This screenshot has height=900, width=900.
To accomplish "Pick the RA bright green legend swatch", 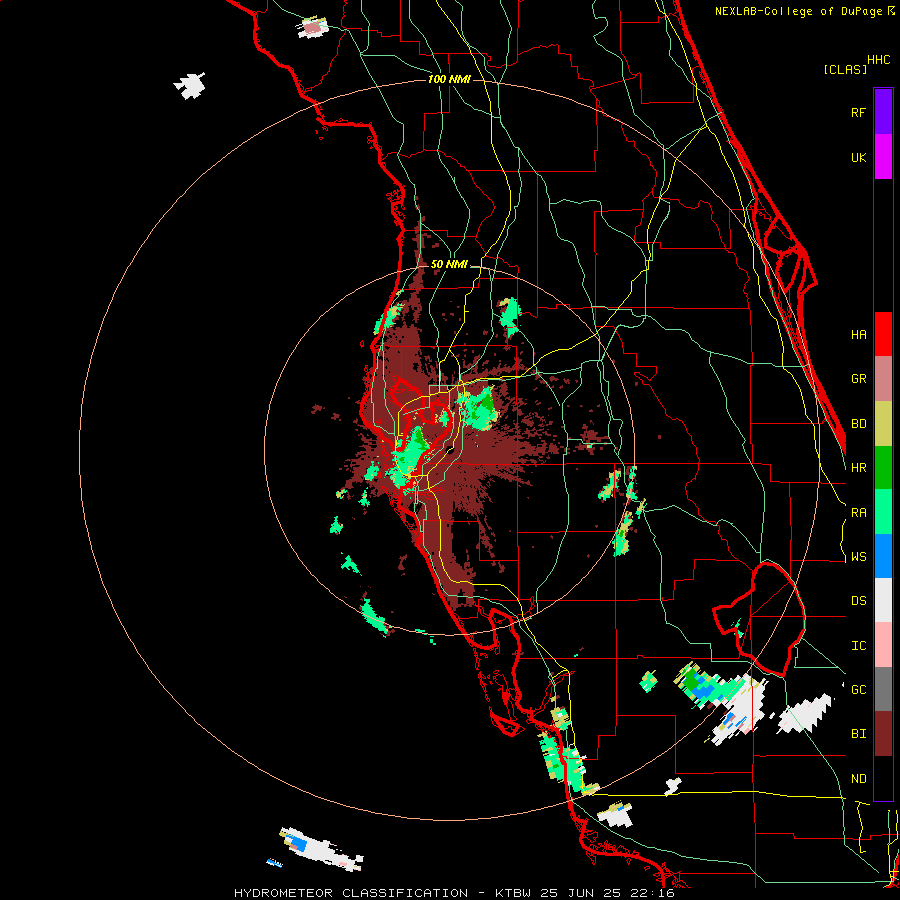I will click(x=883, y=512).
